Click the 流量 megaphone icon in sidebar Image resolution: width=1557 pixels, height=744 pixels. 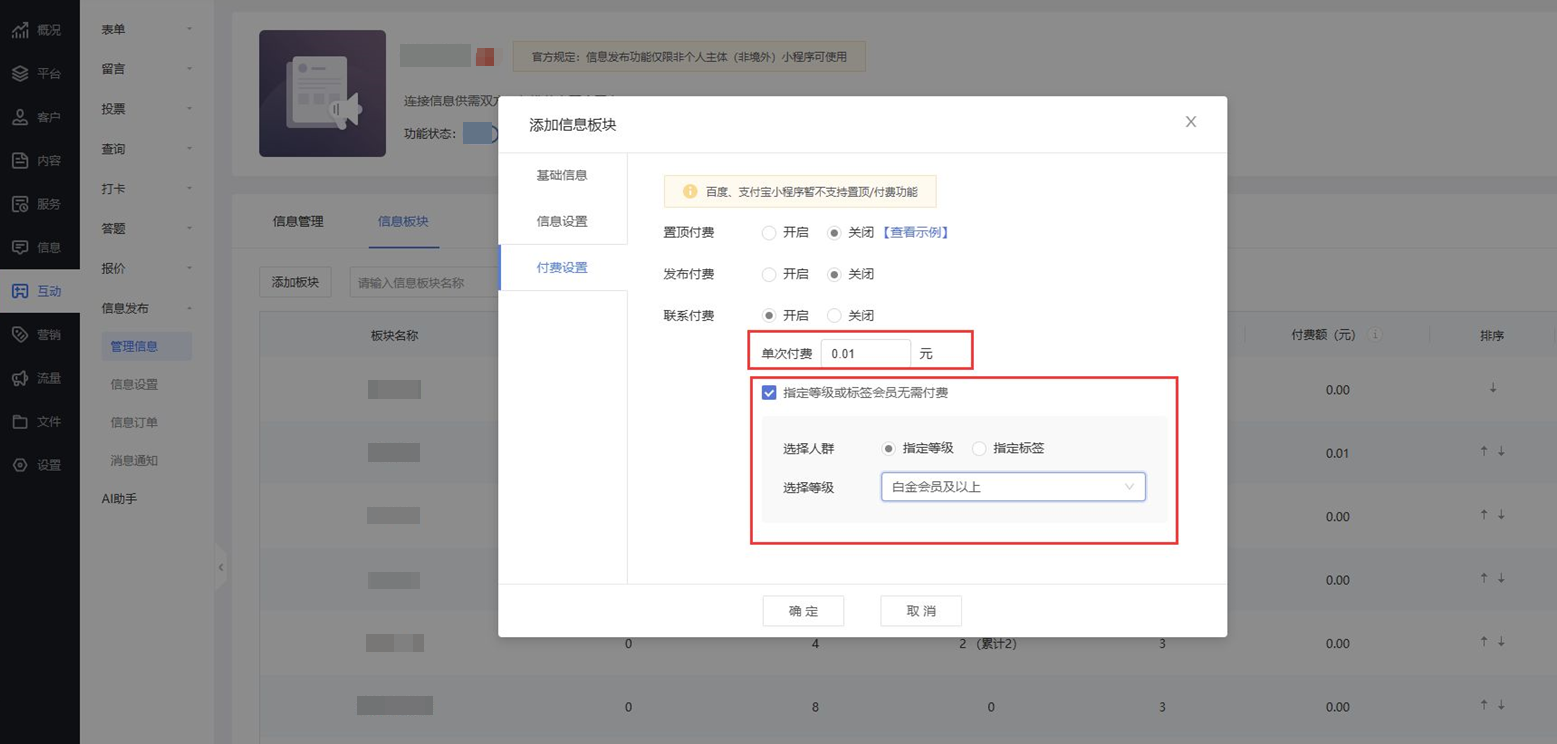[20, 378]
